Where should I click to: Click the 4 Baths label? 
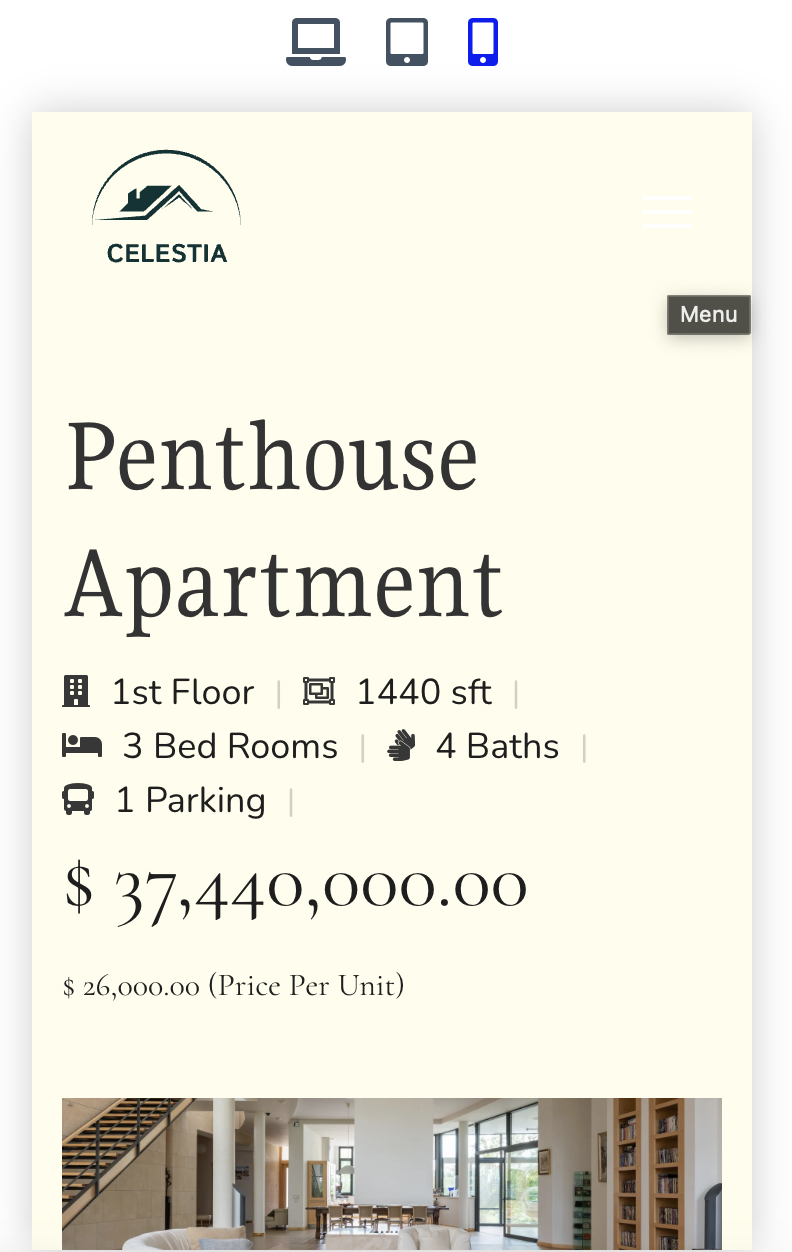497,746
